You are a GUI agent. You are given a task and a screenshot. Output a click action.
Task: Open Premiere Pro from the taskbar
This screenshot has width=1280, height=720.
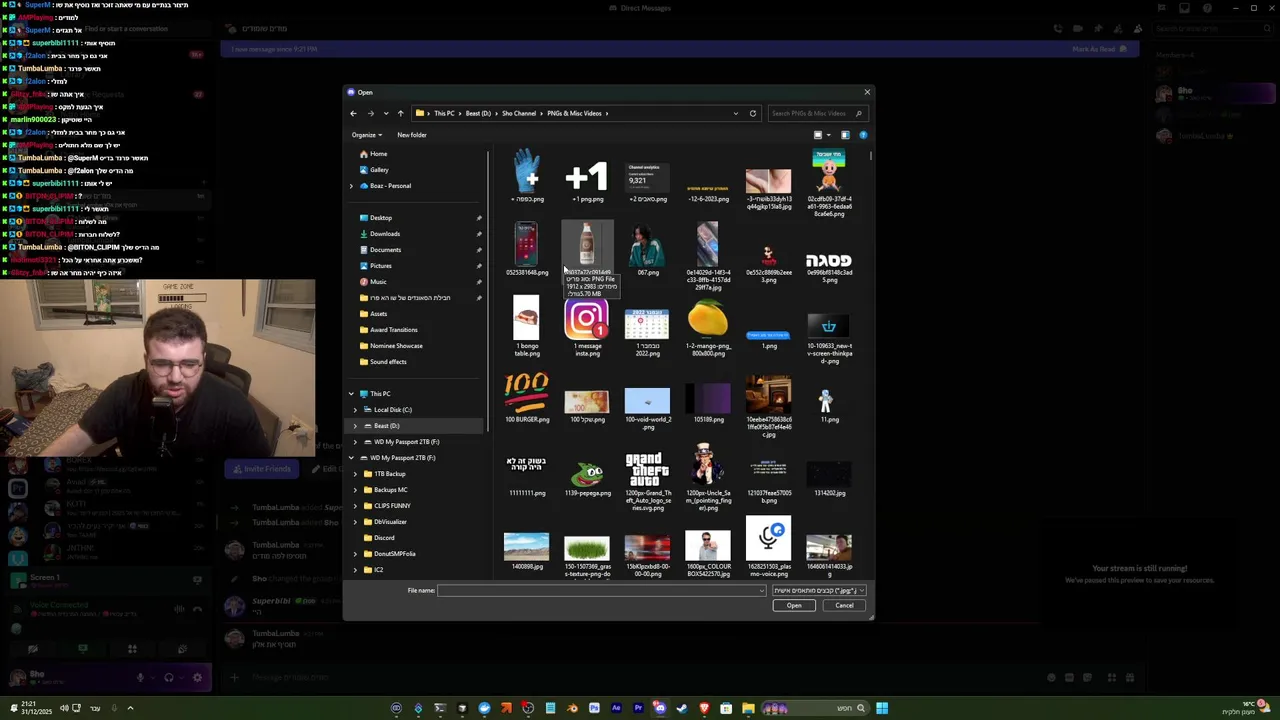tap(638, 708)
